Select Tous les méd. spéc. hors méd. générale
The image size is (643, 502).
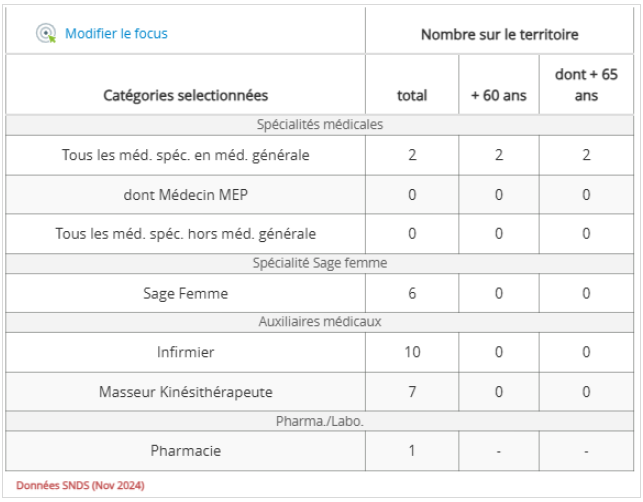(186, 234)
